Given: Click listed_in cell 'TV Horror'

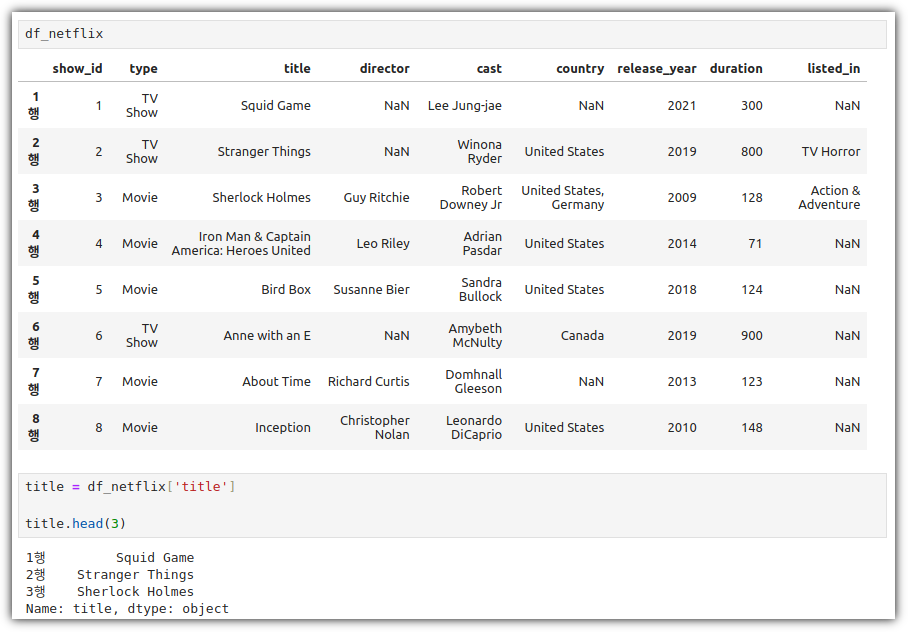Looking at the screenshot, I should [x=830, y=152].
